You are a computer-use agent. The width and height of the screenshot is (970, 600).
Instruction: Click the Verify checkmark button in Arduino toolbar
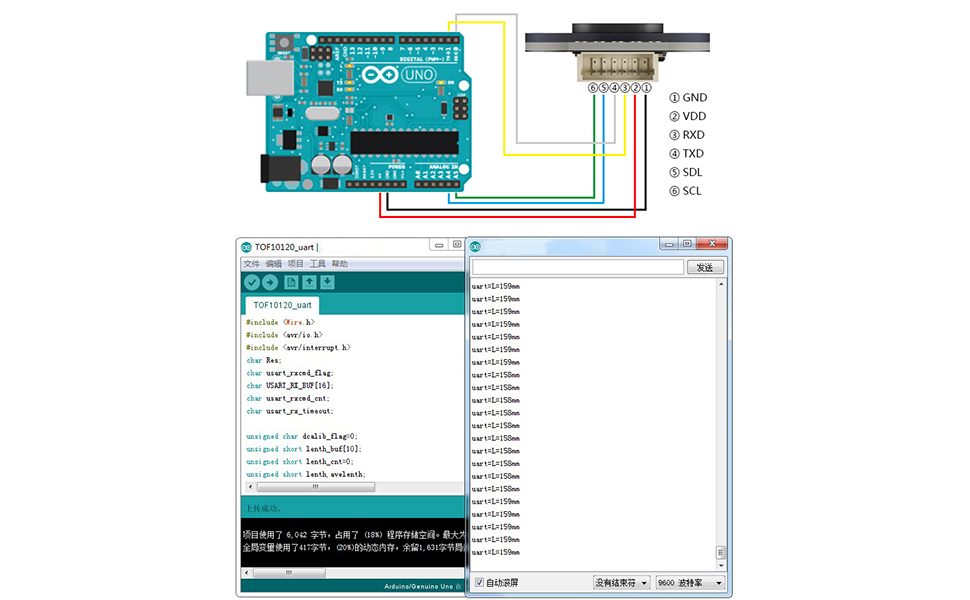[252, 283]
